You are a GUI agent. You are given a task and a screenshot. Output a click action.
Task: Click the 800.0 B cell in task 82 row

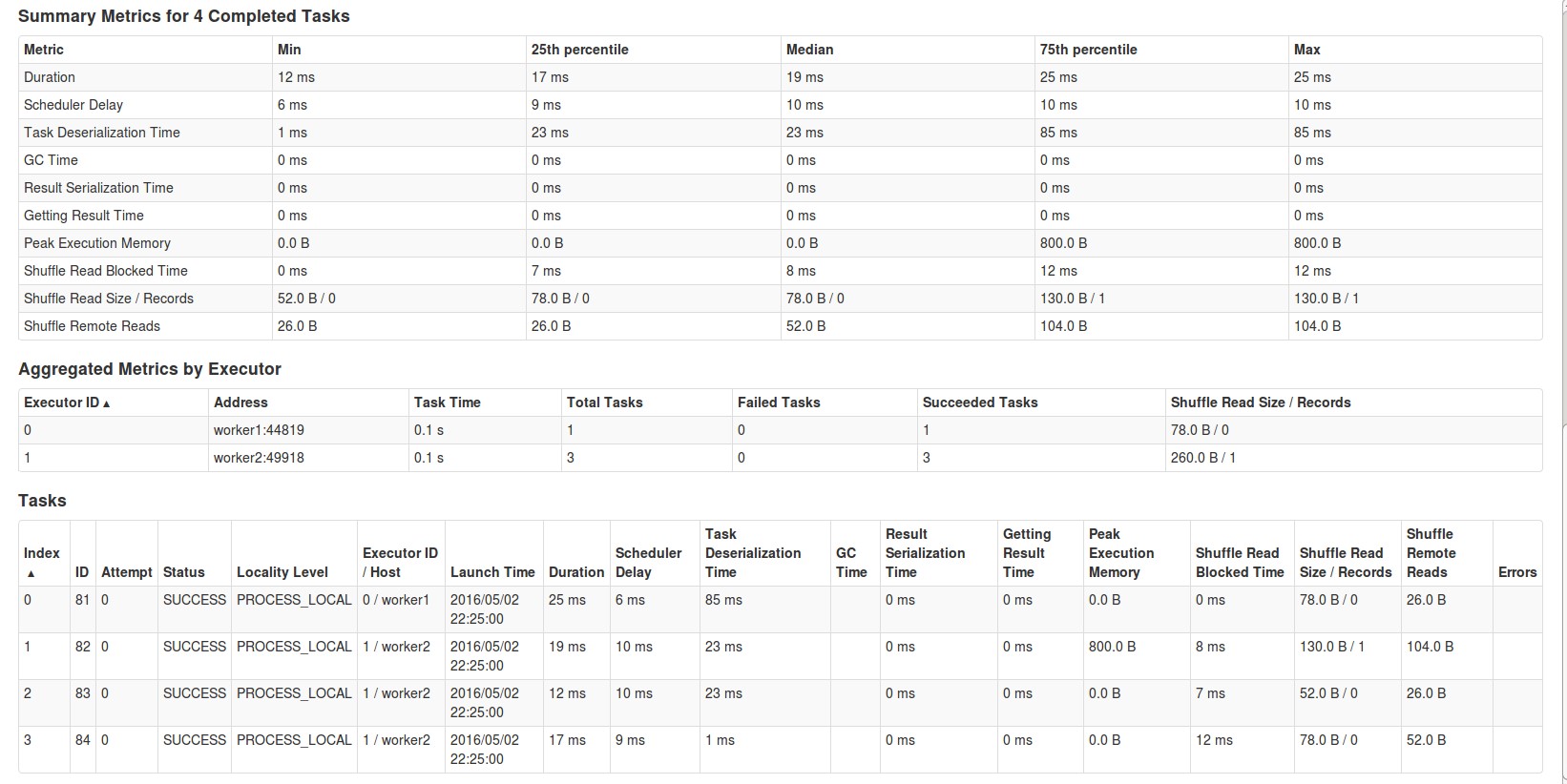click(1112, 647)
